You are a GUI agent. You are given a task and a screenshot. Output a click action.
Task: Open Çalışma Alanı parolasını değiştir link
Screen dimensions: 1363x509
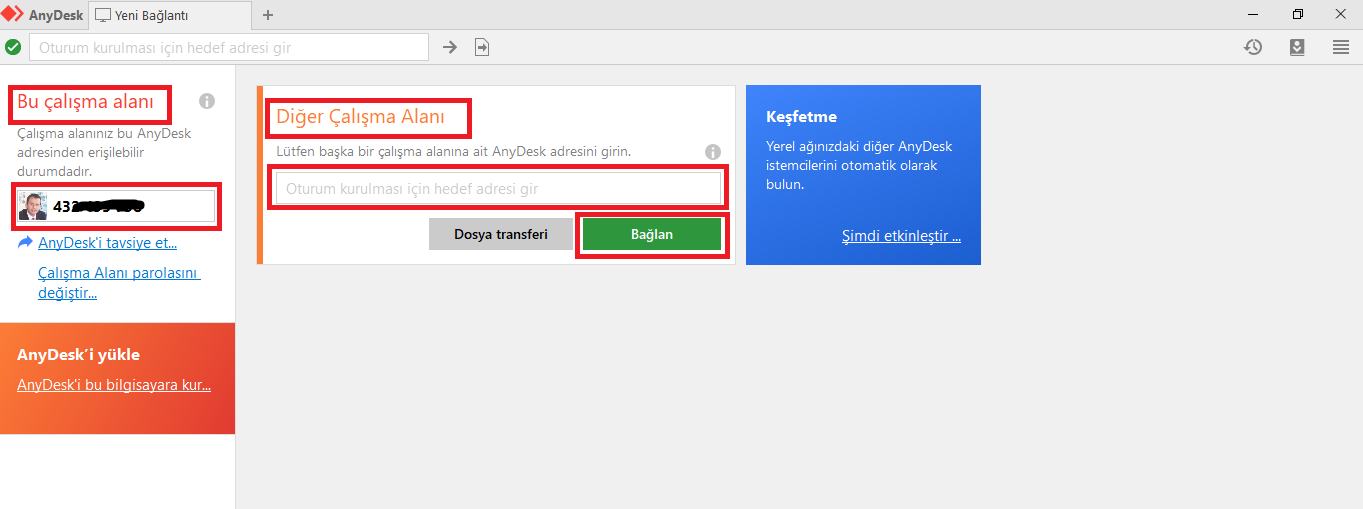pos(119,283)
